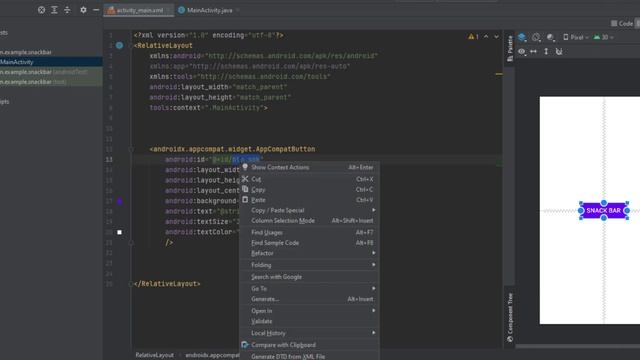The height and width of the screenshot is (360, 640).
Task: Collapse the closing RelativeLayout fold marker
Action: [131, 284]
